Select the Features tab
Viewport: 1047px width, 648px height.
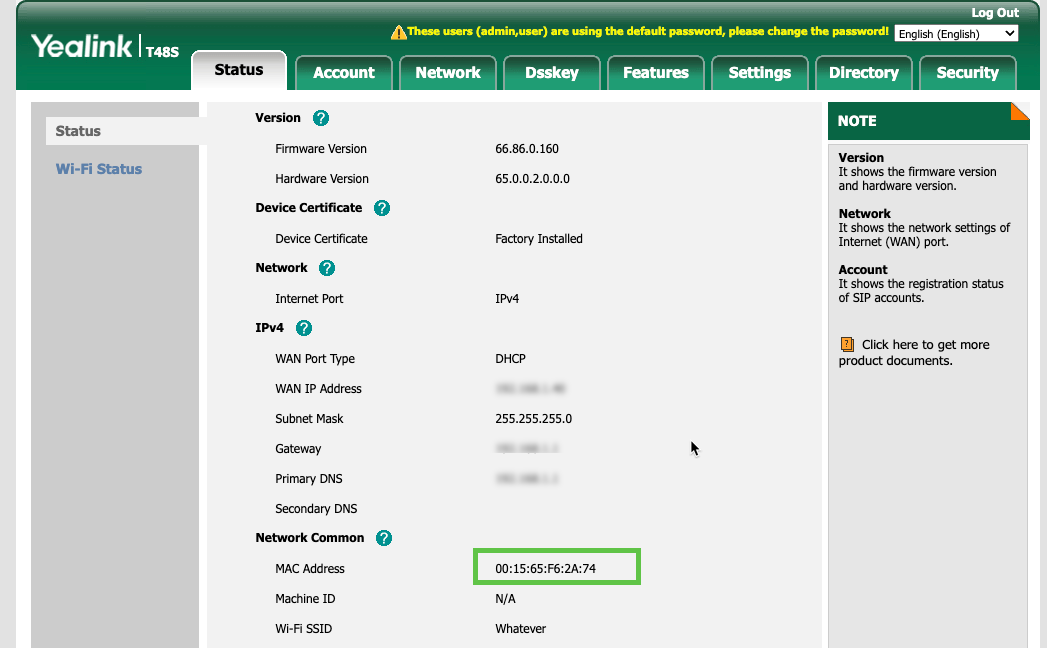655,73
